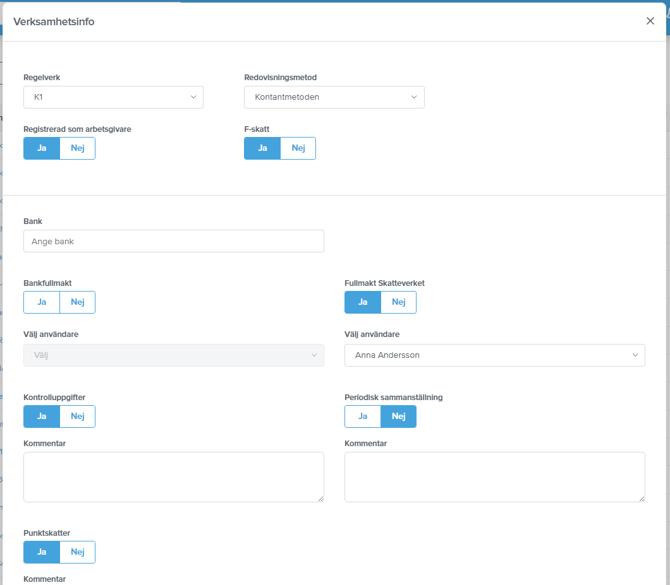The height and width of the screenshot is (585, 670).
Task: Expand the Redovisningsmetod dropdown
Action: pos(334,97)
